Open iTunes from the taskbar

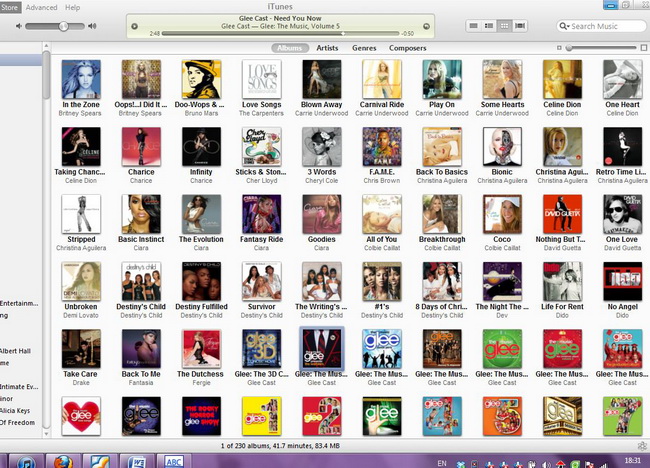click(x=26, y=461)
